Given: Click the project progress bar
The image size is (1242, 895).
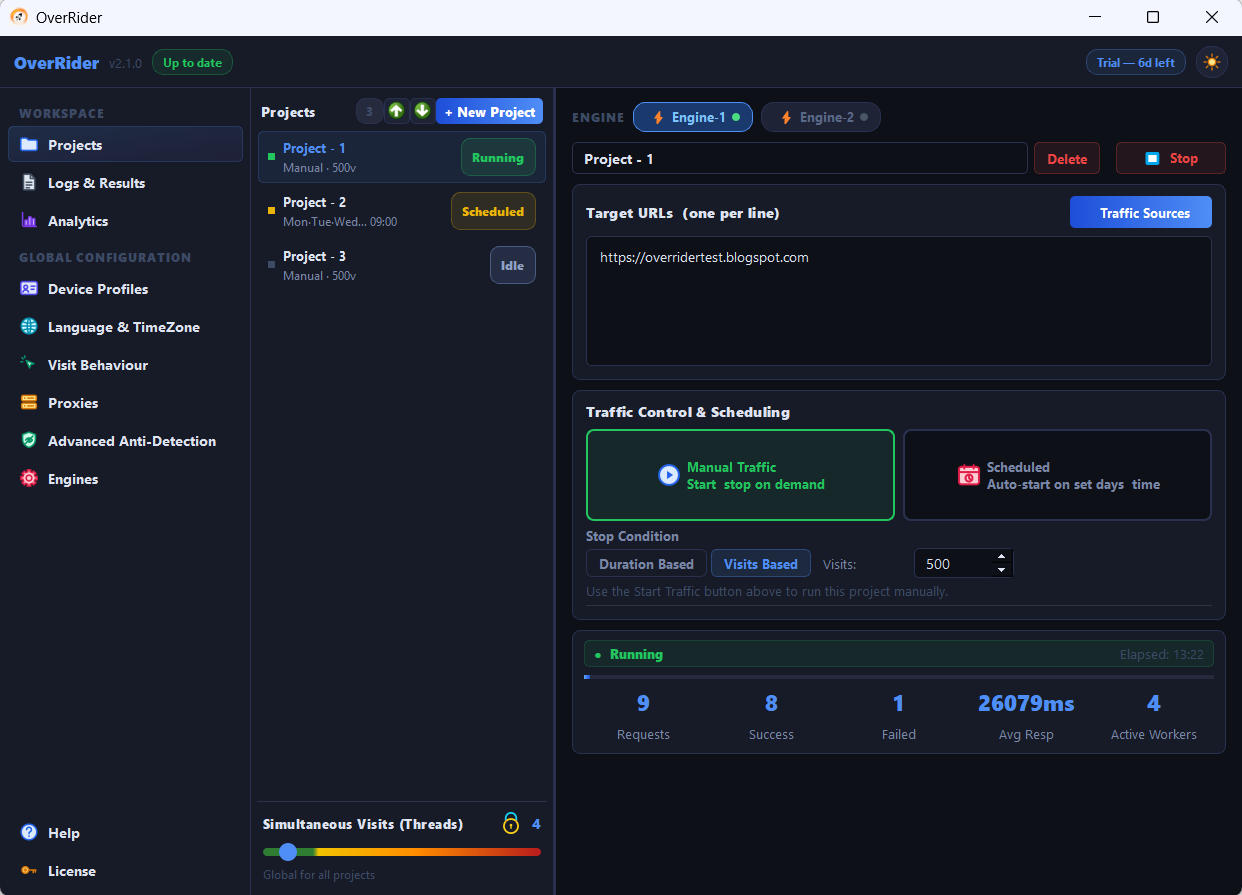Looking at the screenshot, I should point(899,677).
